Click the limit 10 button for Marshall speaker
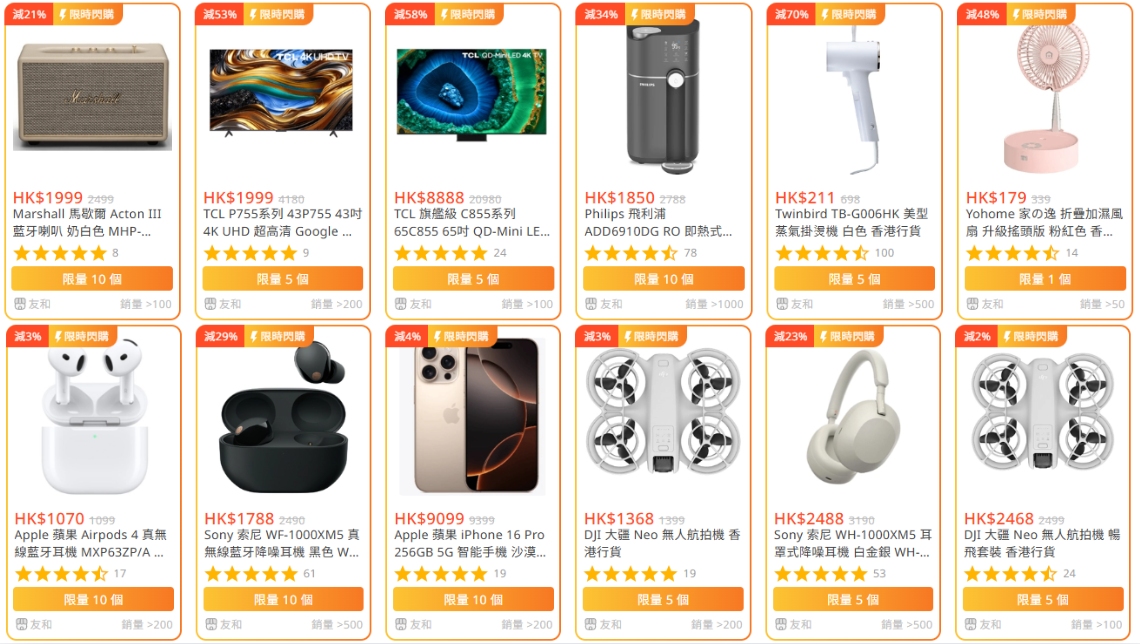The width and height of the screenshot is (1140, 644). click(92, 279)
